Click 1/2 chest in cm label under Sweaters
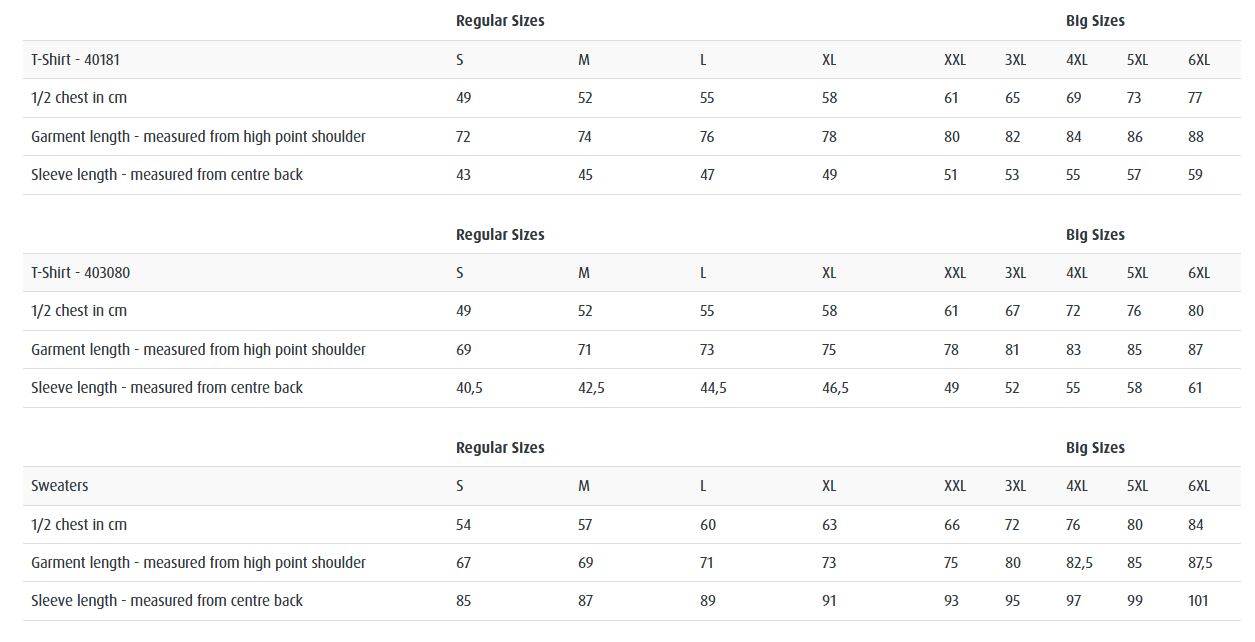1255x642 pixels. tap(79, 525)
